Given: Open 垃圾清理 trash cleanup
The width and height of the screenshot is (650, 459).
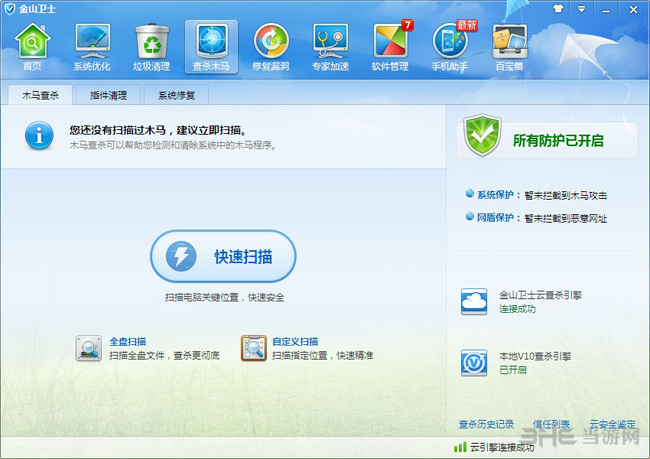Looking at the screenshot, I should click(x=152, y=46).
